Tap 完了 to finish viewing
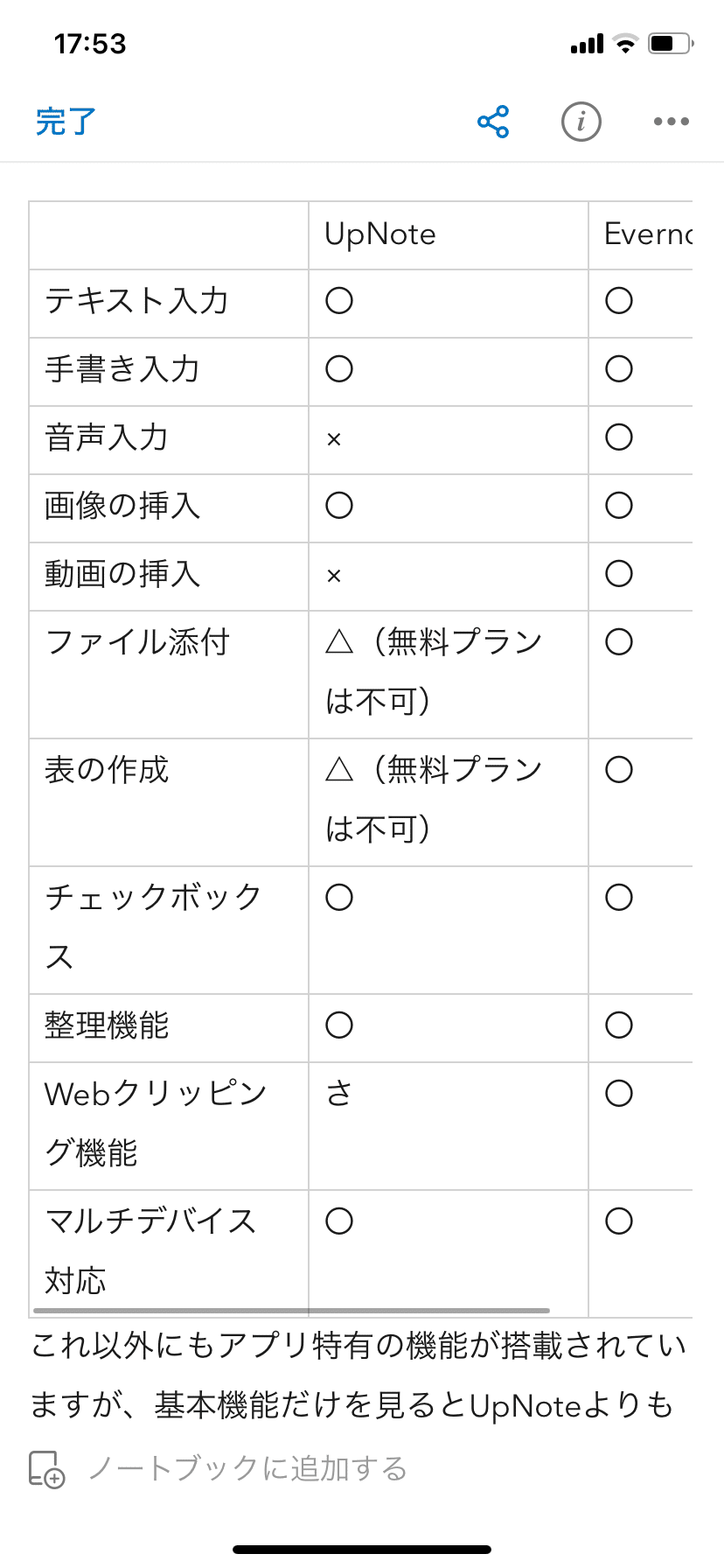This screenshot has width=724, height=1568. (x=66, y=122)
